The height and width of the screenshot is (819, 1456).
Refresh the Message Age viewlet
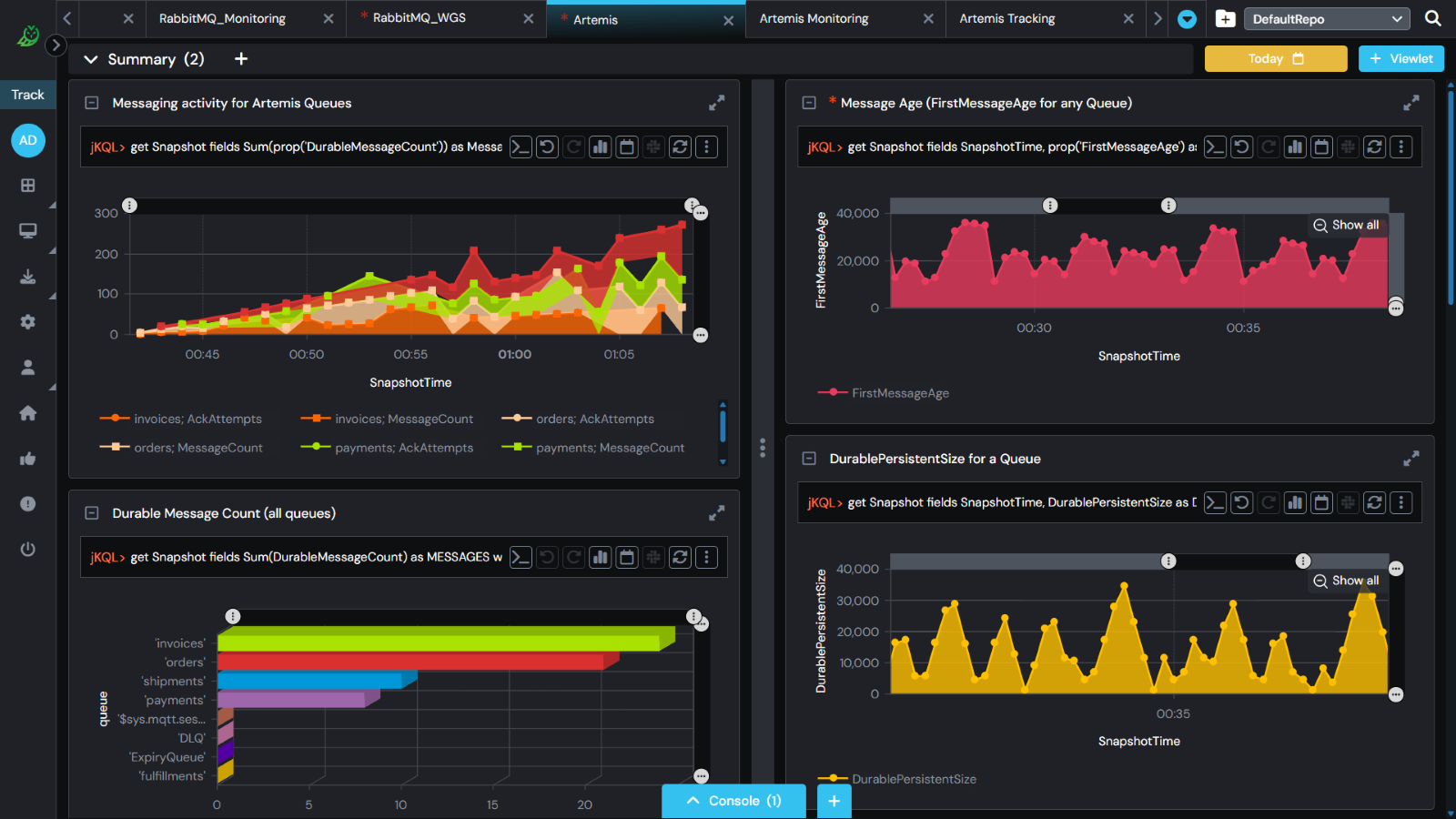coord(1375,147)
